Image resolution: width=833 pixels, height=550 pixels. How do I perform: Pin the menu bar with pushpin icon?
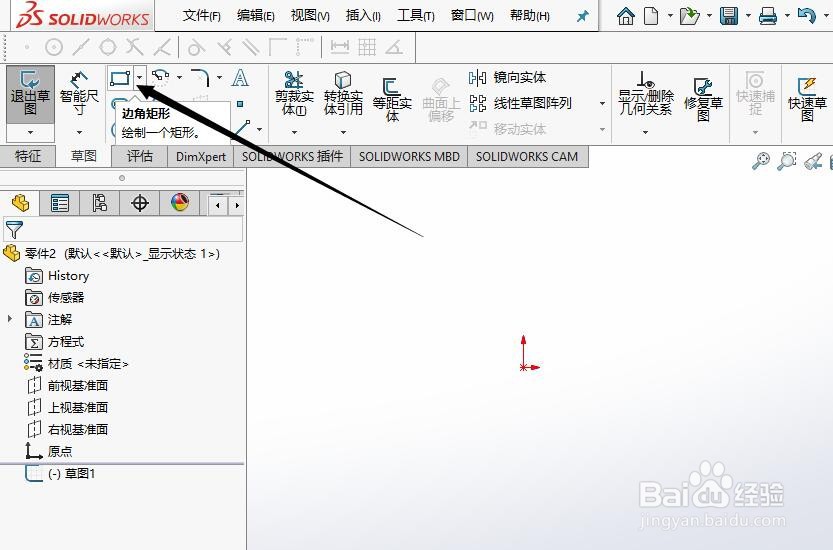point(583,16)
